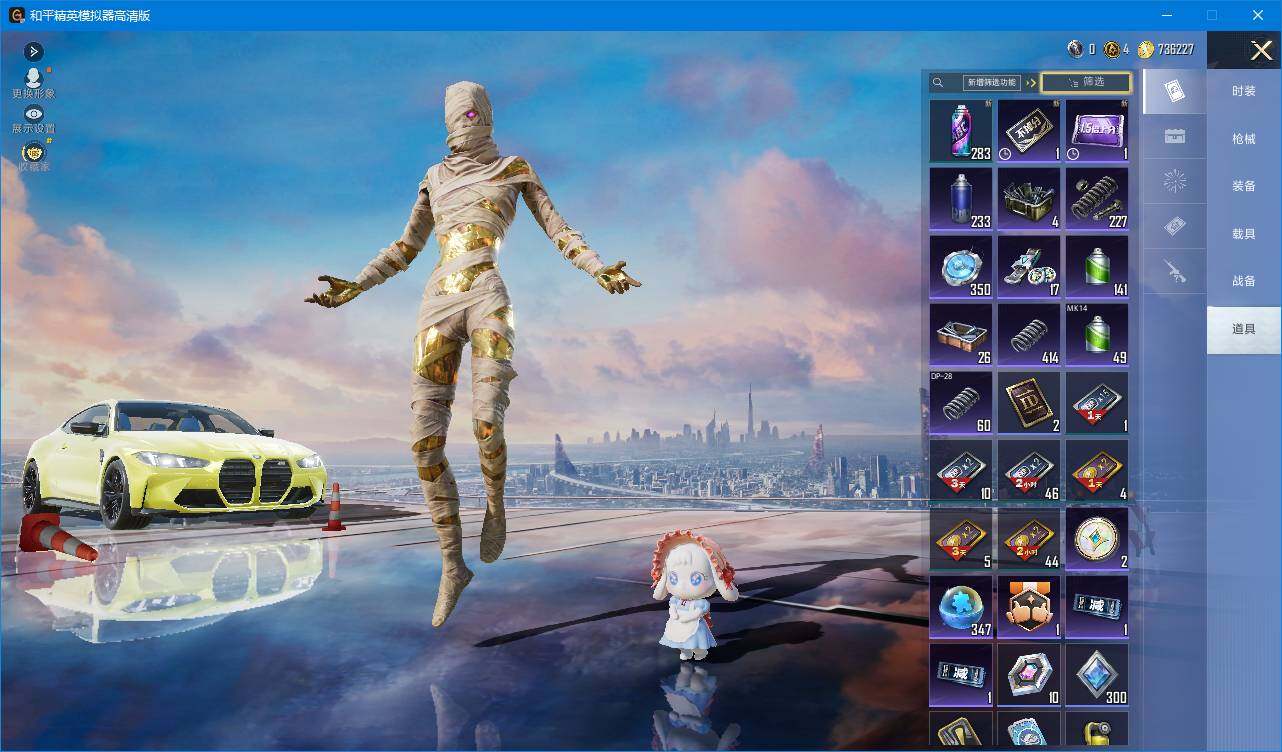Select the firework subcategory icon
Image resolution: width=1282 pixels, height=752 pixels.
click(1175, 181)
